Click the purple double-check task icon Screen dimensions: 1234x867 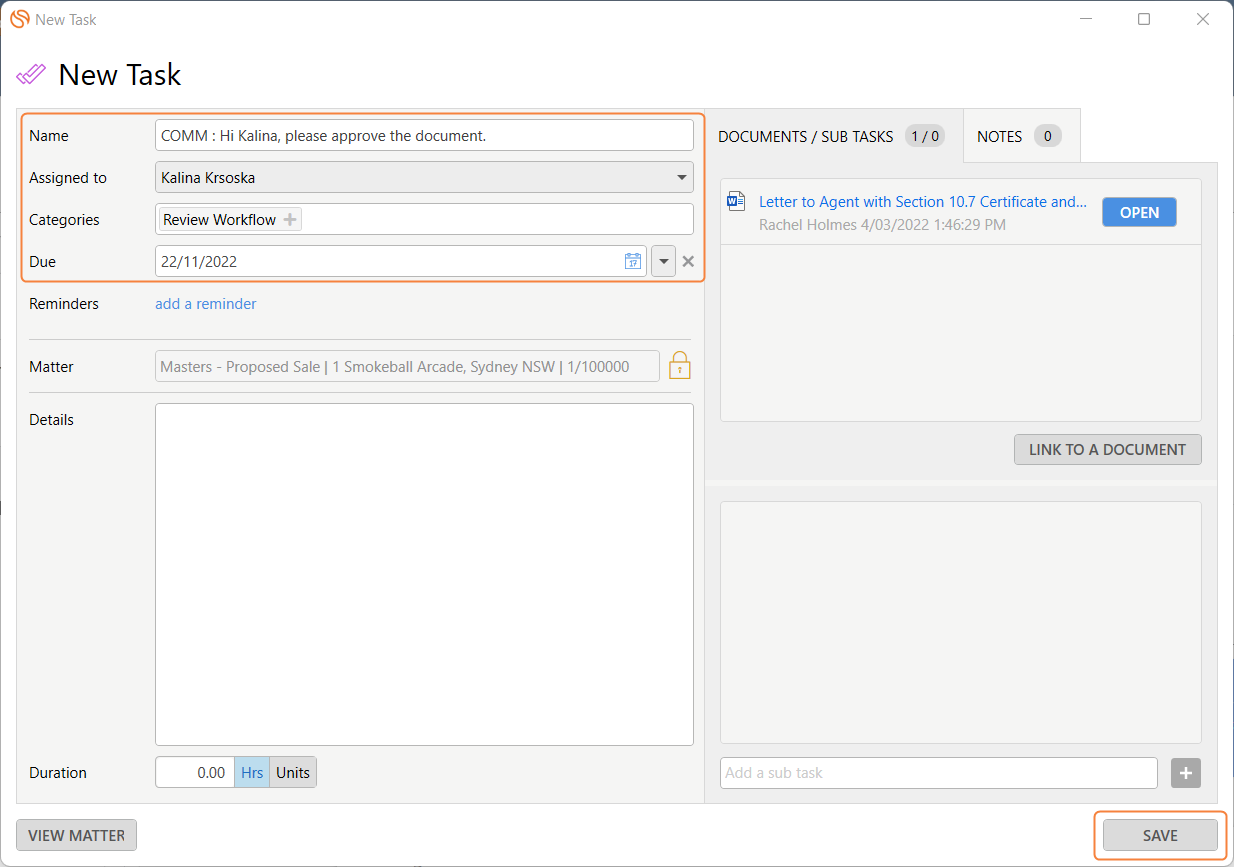click(31, 75)
